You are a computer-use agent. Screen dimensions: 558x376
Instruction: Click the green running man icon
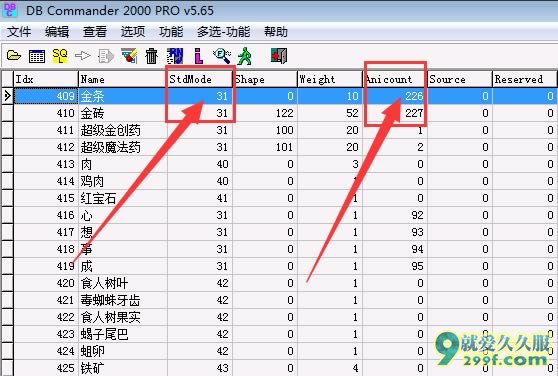245,56
